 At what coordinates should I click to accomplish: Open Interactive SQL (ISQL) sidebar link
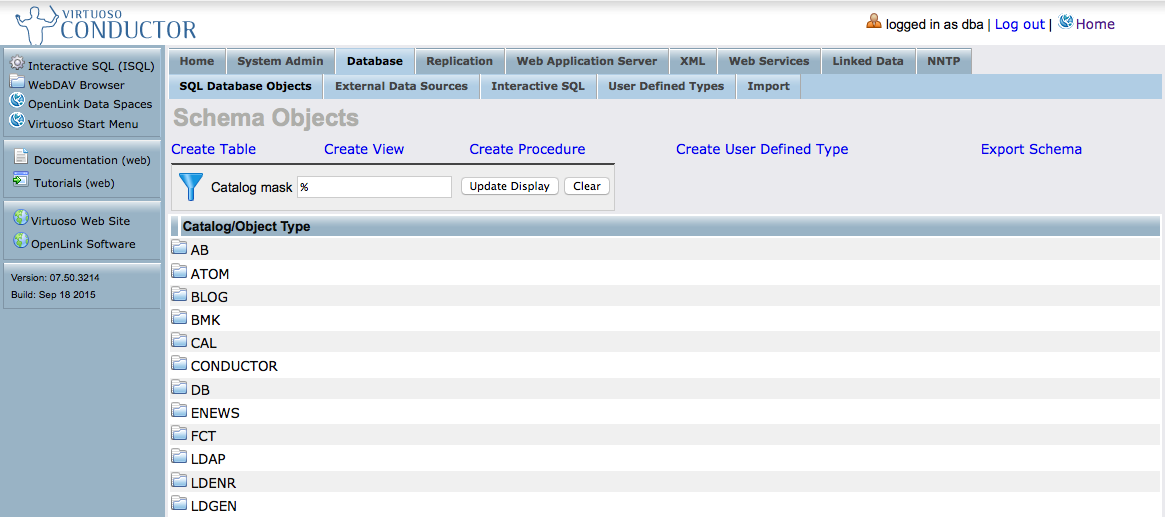tap(91, 66)
